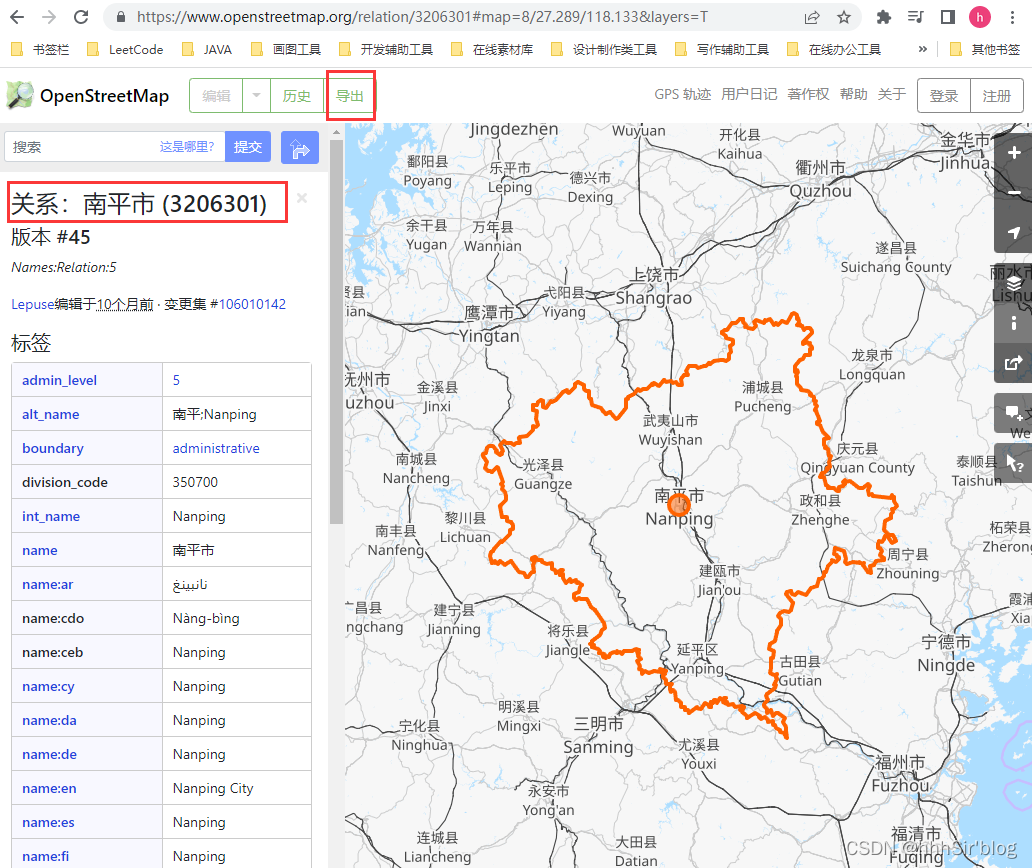The width and height of the screenshot is (1032, 868).
Task: Click the 编辑 edit button
Action: (x=216, y=96)
